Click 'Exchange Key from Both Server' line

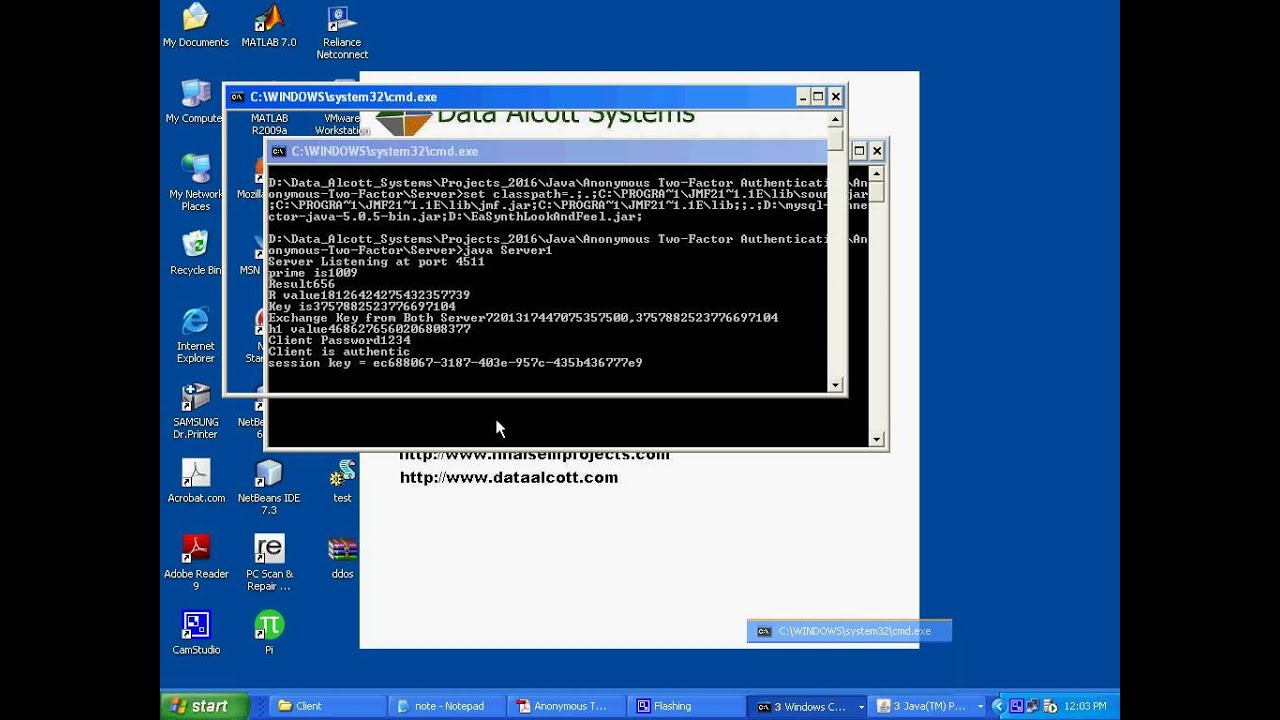click(523, 318)
